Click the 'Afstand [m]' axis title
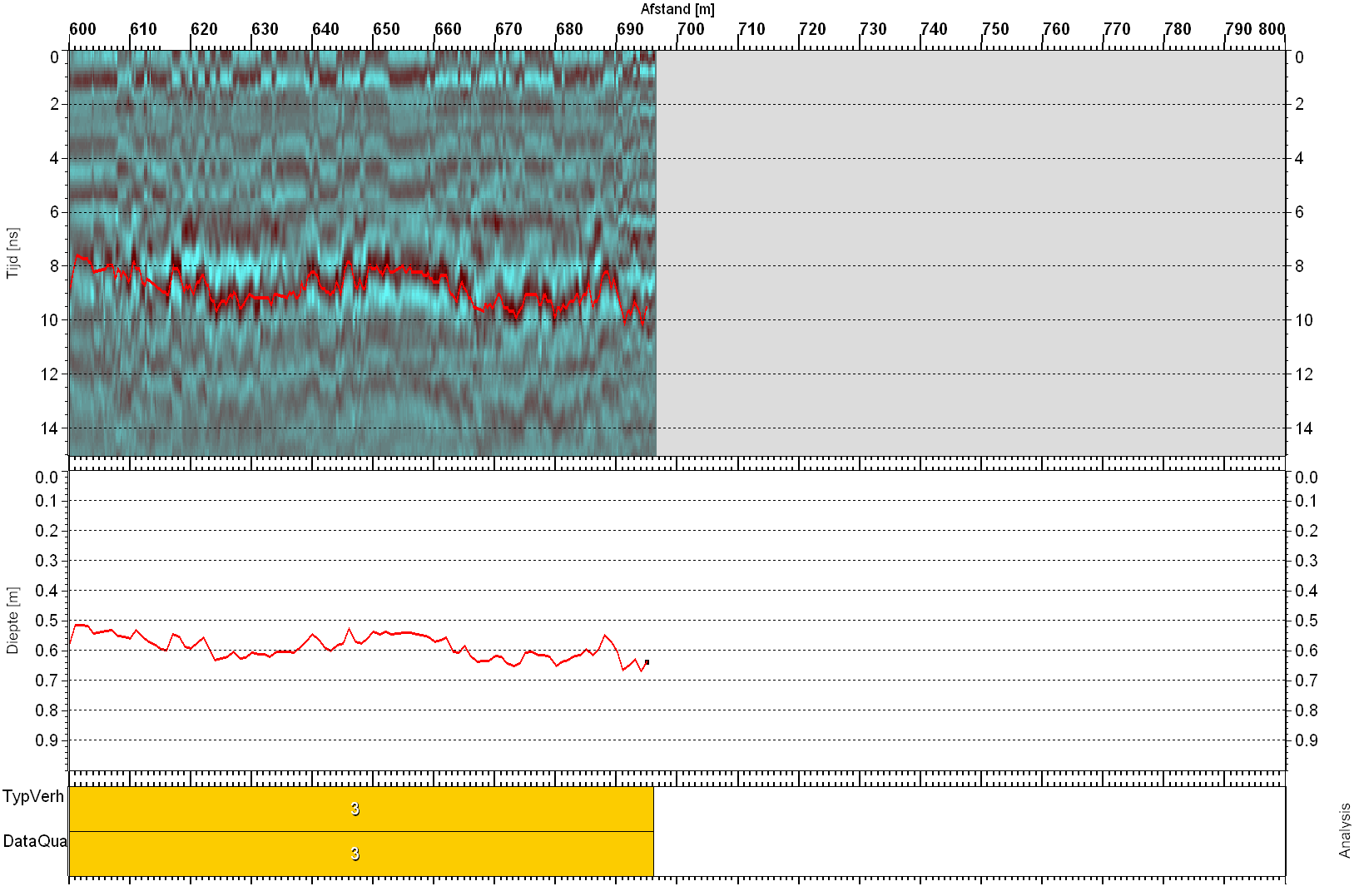Viewport: 1354px width, 896px height. [677, 9]
